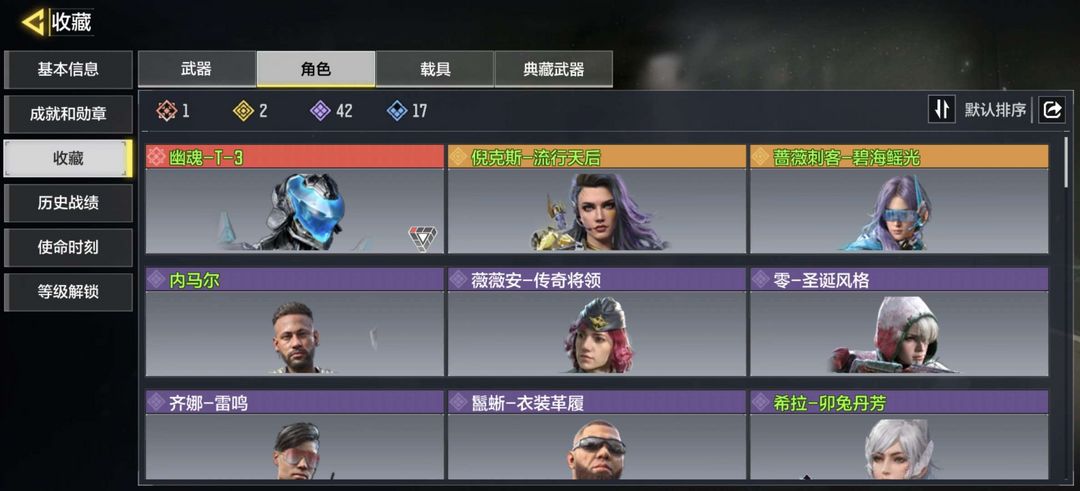The width and height of the screenshot is (1080, 491).
Task: Filter by yellow legendary rarity icon
Action: click(243, 111)
